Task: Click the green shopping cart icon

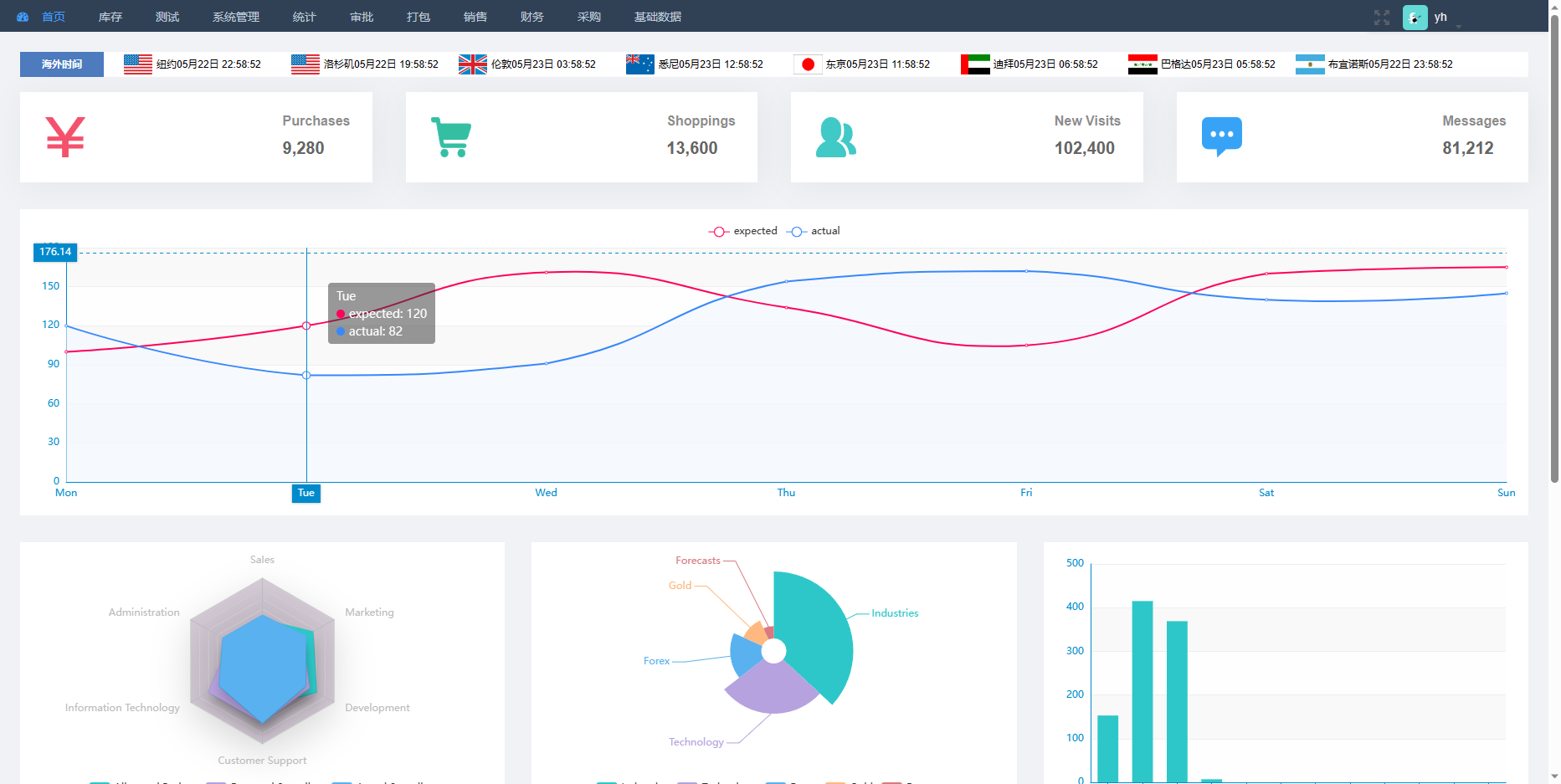Action: [451, 137]
